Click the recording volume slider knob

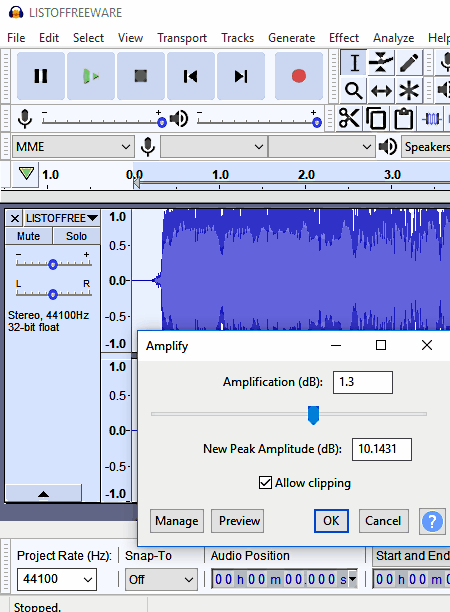(162, 123)
